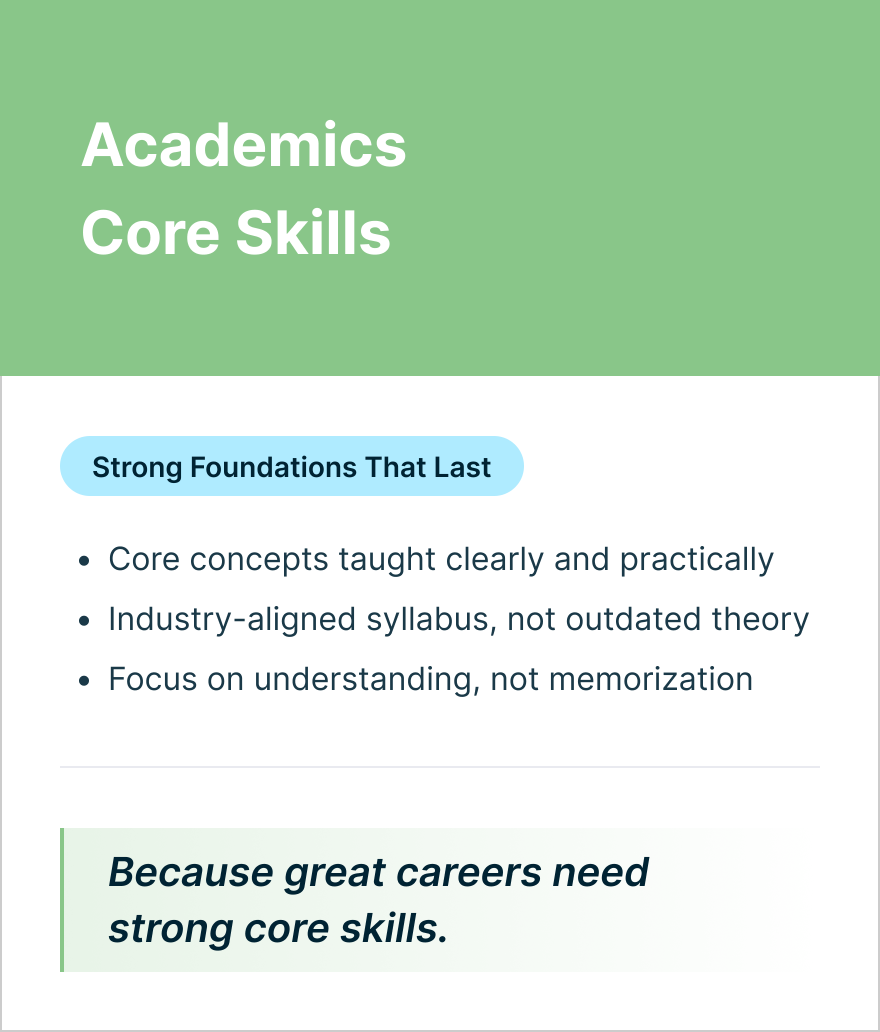Click the word "Skills" in the header
The width and height of the screenshot is (880, 1032).
pos(313,233)
